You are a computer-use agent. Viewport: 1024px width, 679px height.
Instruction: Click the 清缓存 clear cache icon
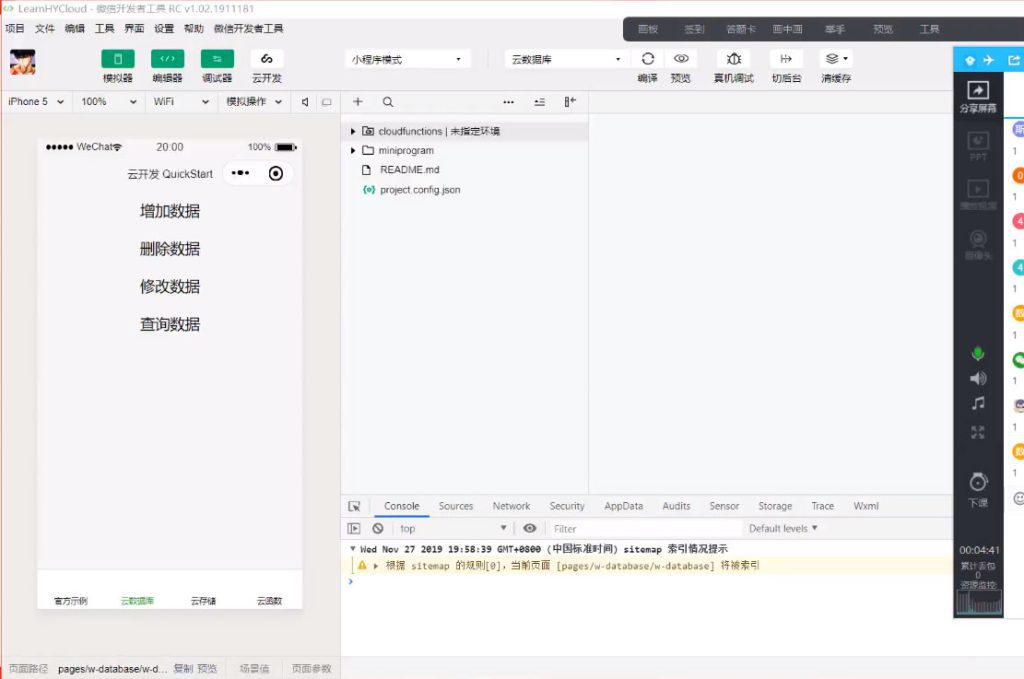[835, 59]
